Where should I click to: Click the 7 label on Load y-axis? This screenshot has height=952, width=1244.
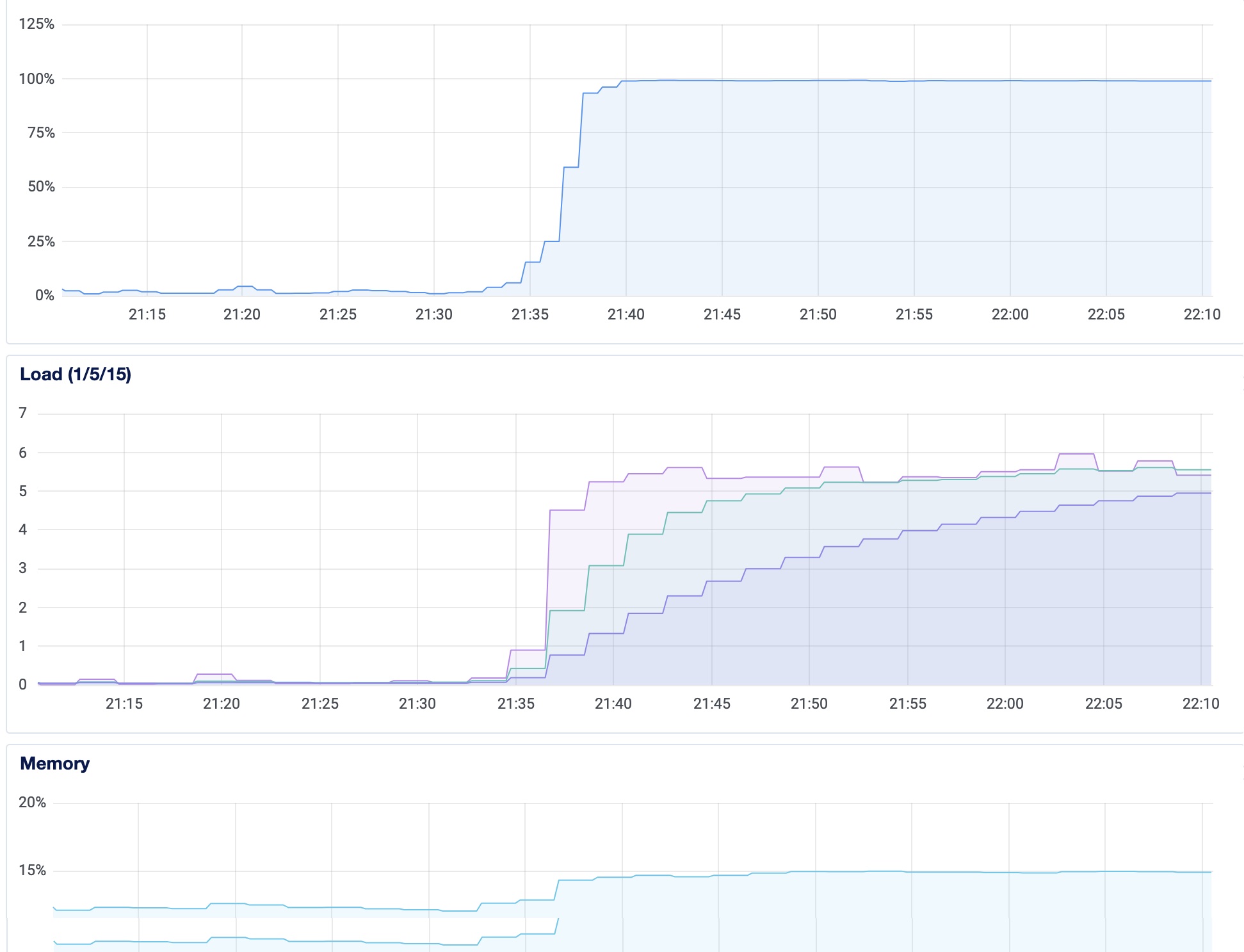23,413
